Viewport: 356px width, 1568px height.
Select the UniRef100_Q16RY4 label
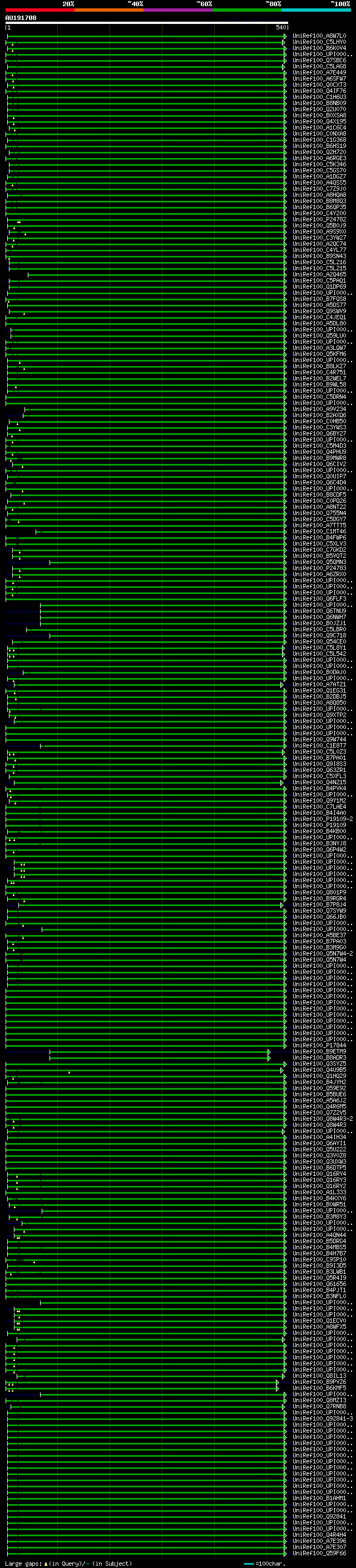click(x=319, y=1174)
